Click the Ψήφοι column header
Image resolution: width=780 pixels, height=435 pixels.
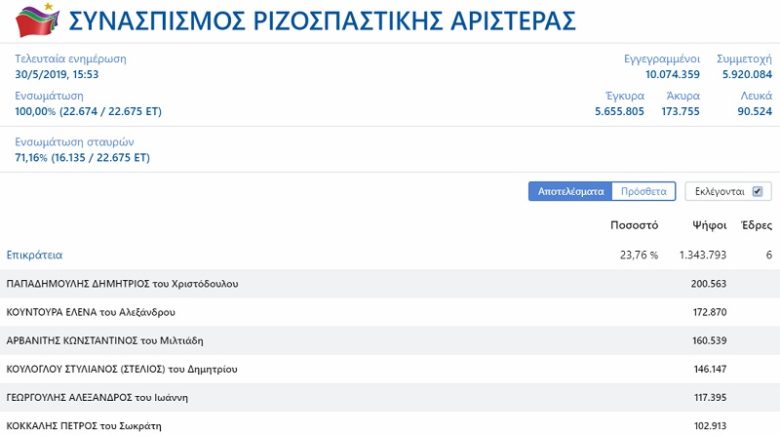(709, 225)
